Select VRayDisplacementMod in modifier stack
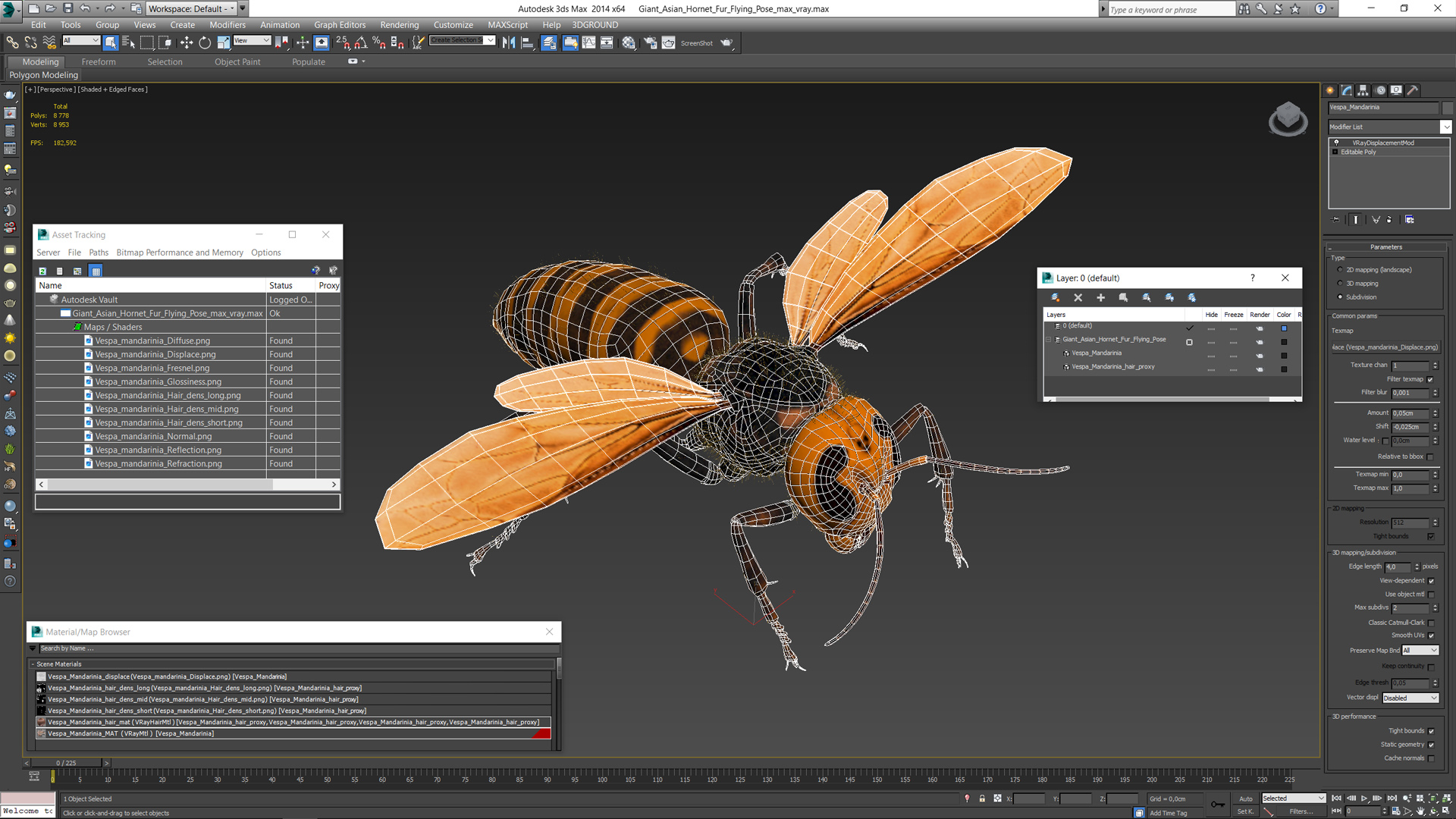This screenshot has height=819, width=1456. coord(1382,143)
